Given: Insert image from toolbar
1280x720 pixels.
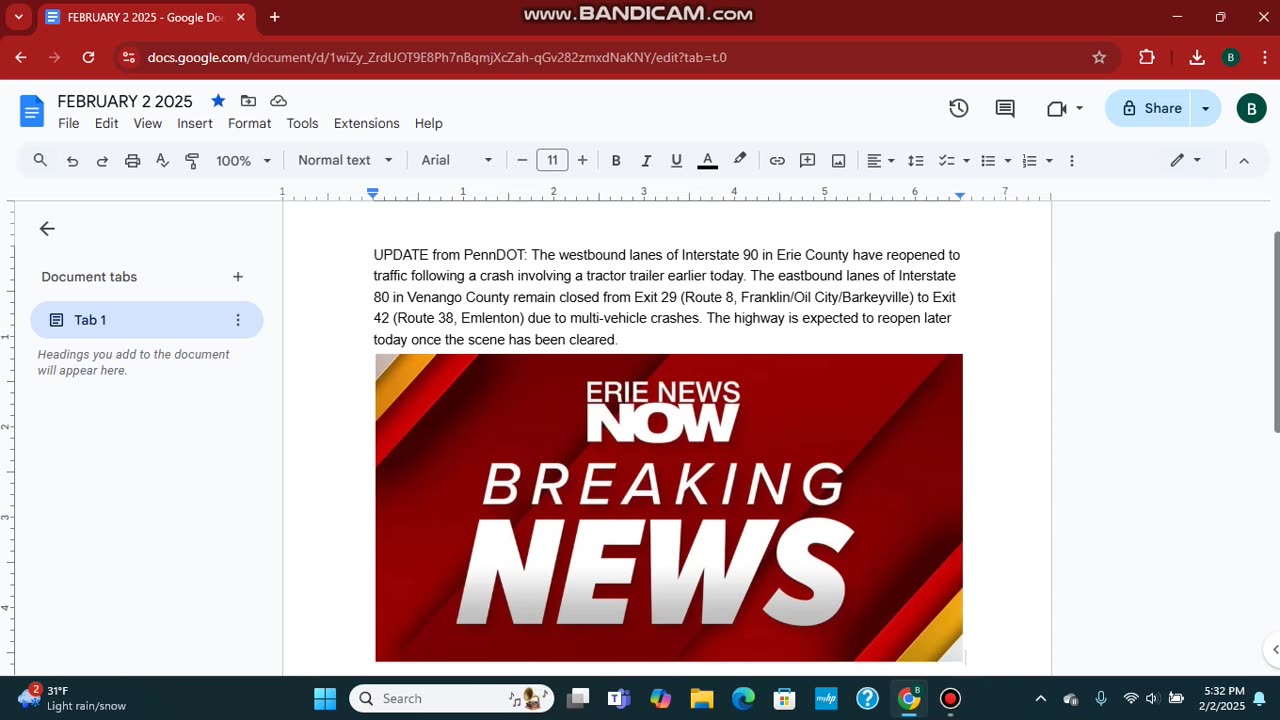Looking at the screenshot, I should (839, 160).
